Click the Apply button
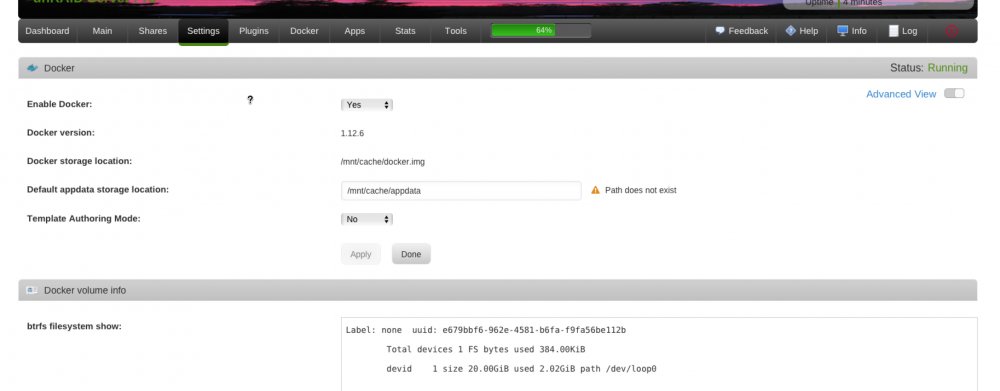 361,254
